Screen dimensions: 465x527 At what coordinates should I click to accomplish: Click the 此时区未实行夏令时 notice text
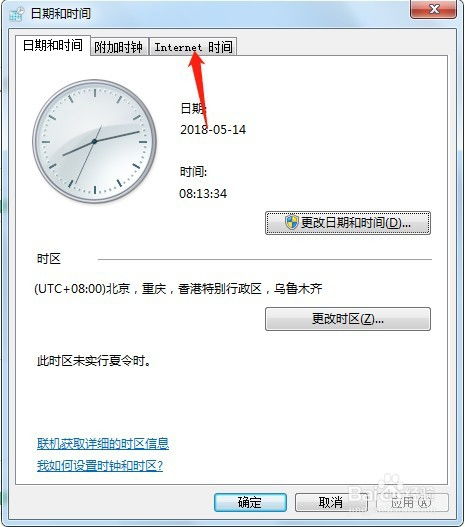coord(94,361)
